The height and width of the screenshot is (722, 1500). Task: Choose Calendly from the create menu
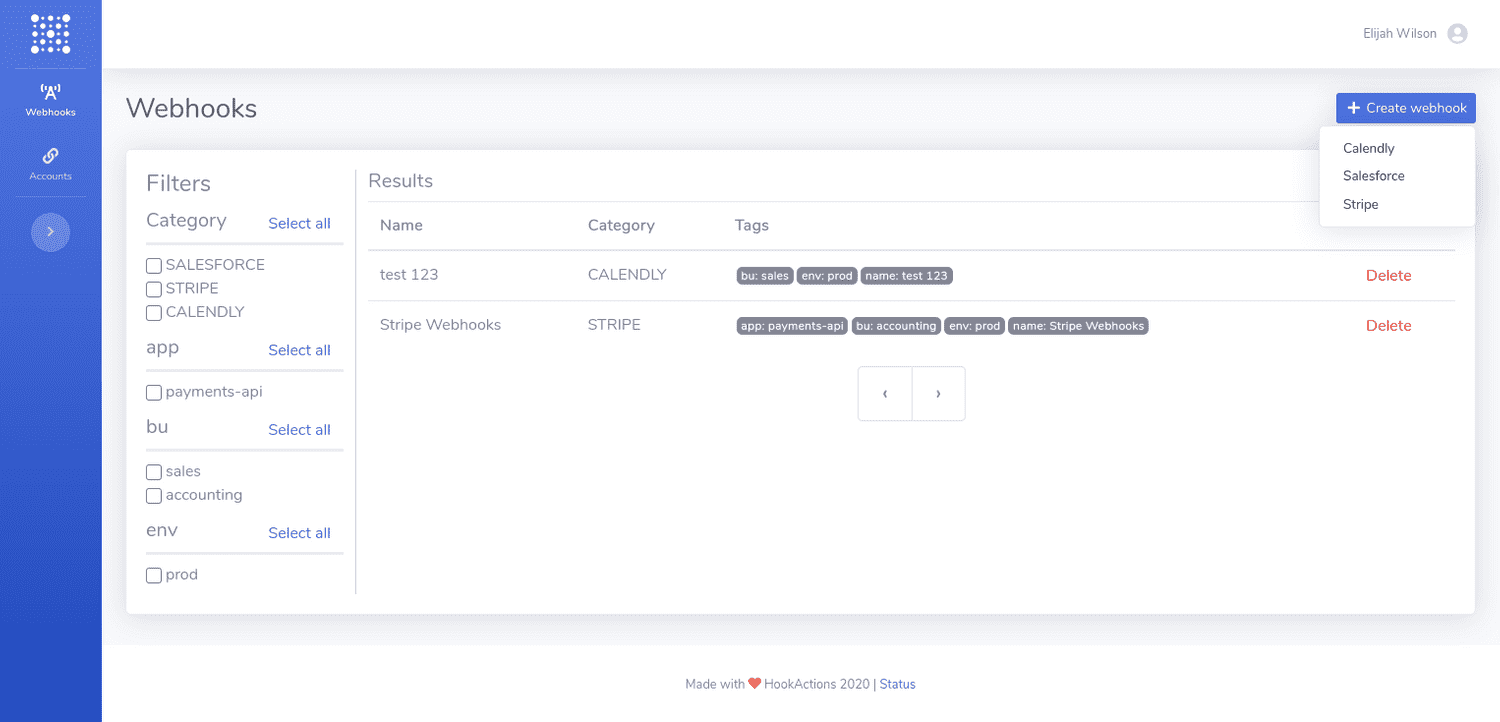[1368, 148]
